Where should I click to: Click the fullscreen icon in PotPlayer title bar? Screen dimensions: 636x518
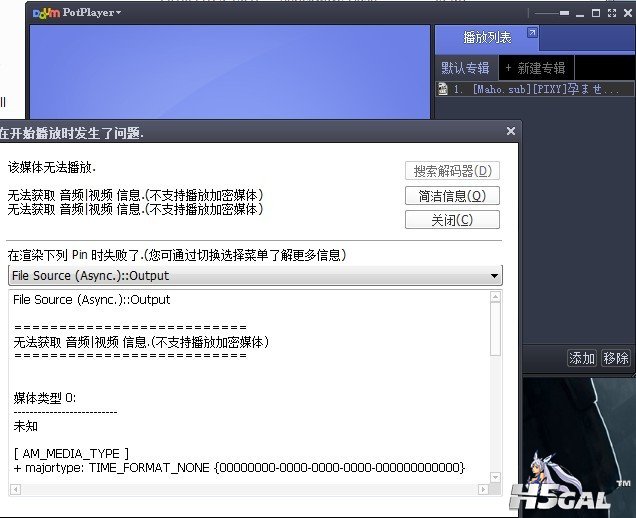point(611,13)
